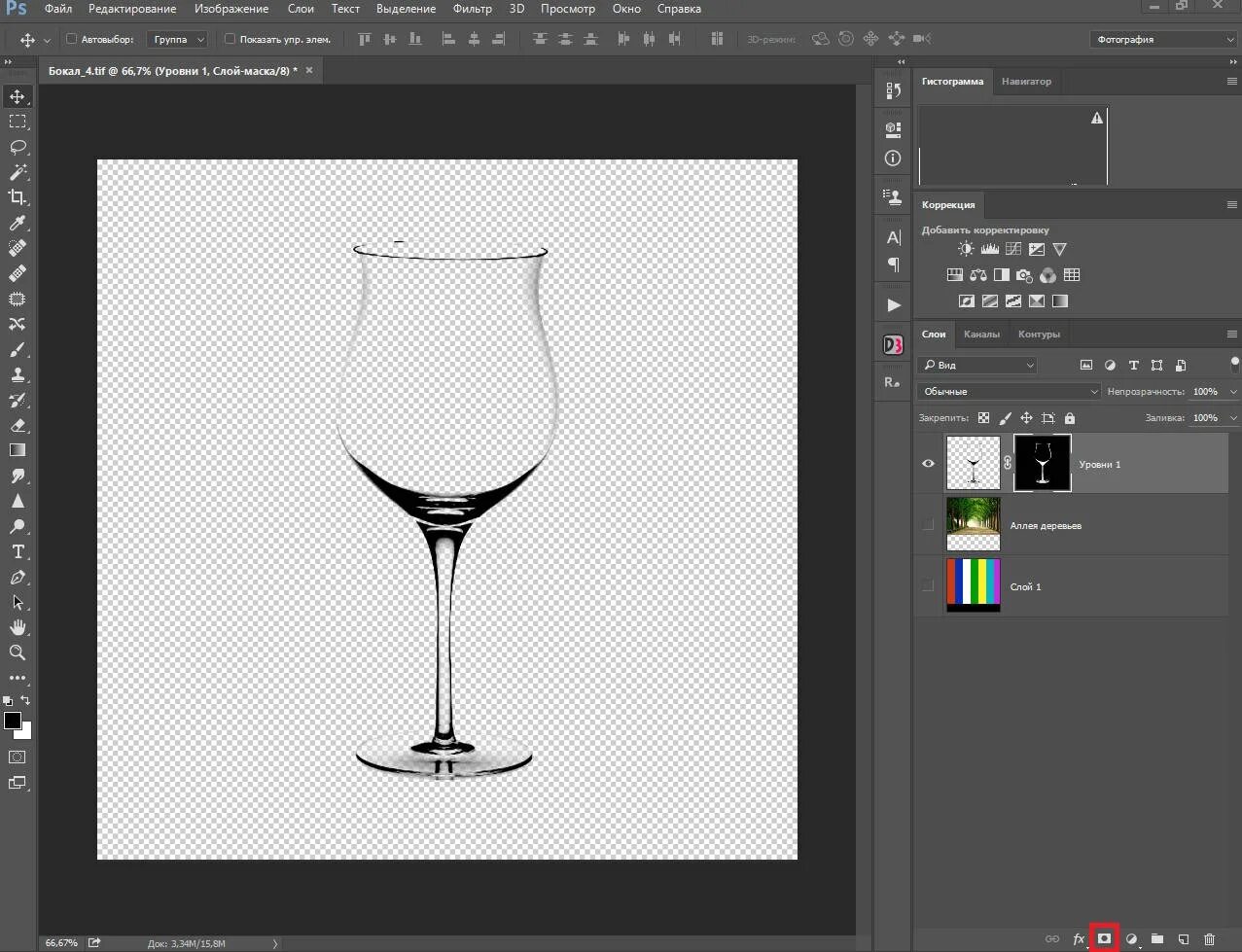This screenshot has height=952, width=1242.
Task: Select the Clone Stamp tool
Action: pos(18,374)
